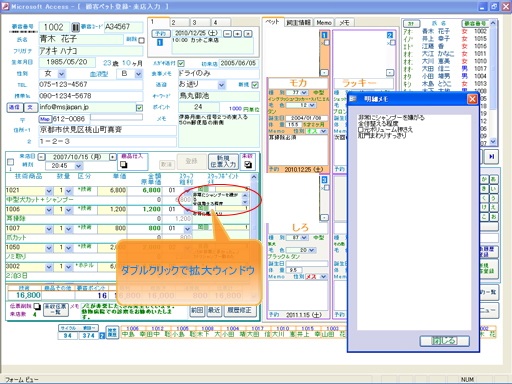Click the small down button under pet 2 photo

coord(390,72)
